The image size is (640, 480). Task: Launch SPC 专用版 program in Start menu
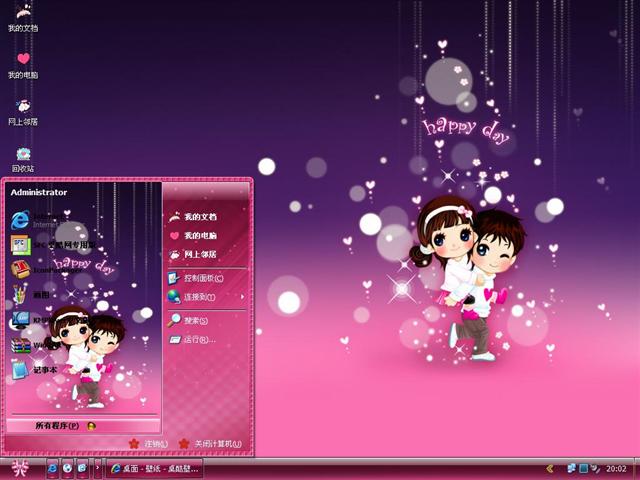click(x=53, y=245)
